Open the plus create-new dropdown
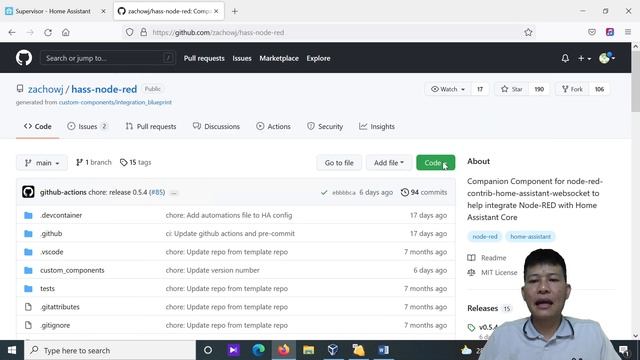The height and width of the screenshot is (360, 640). pos(584,58)
